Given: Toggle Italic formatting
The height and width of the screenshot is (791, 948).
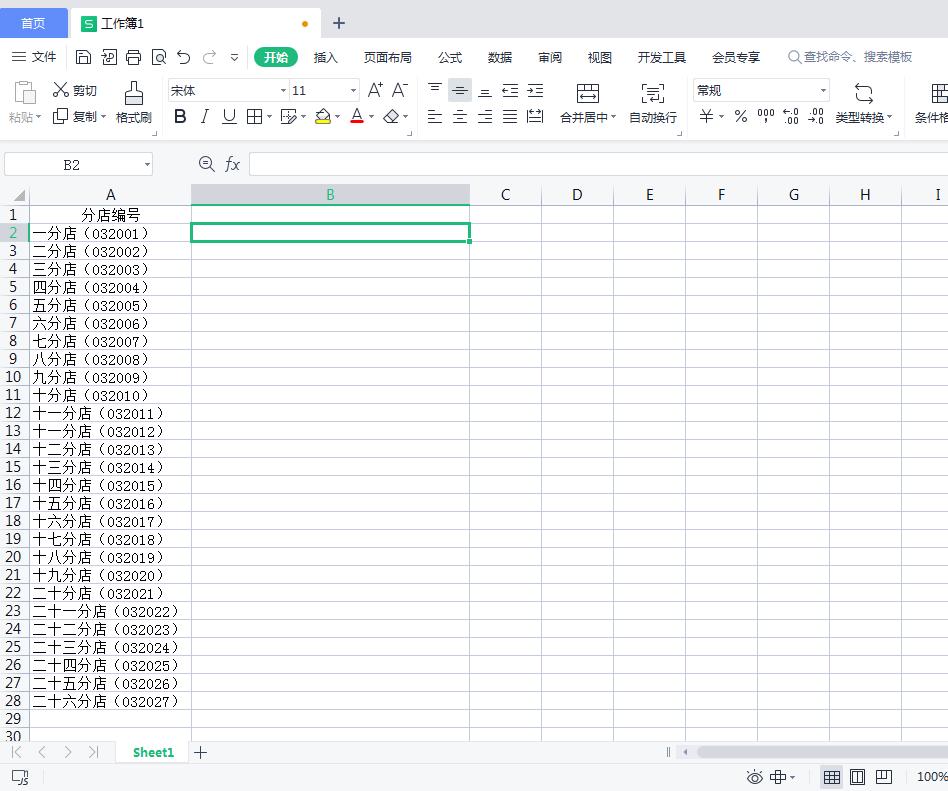Looking at the screenshot, I should point(204,116).
